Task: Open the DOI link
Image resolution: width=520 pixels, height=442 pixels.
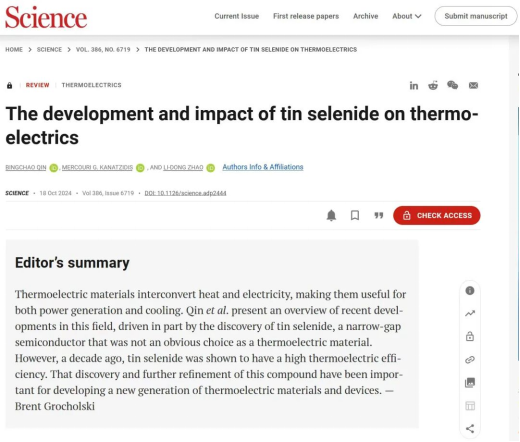Action: pos(185,193)
